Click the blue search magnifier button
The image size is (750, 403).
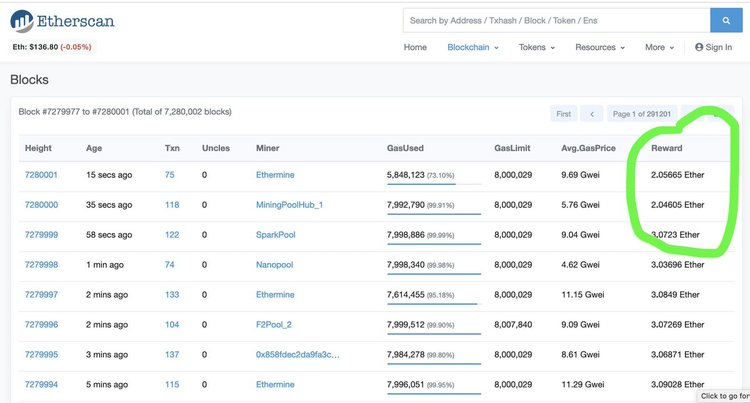click(x=724, y=20)
